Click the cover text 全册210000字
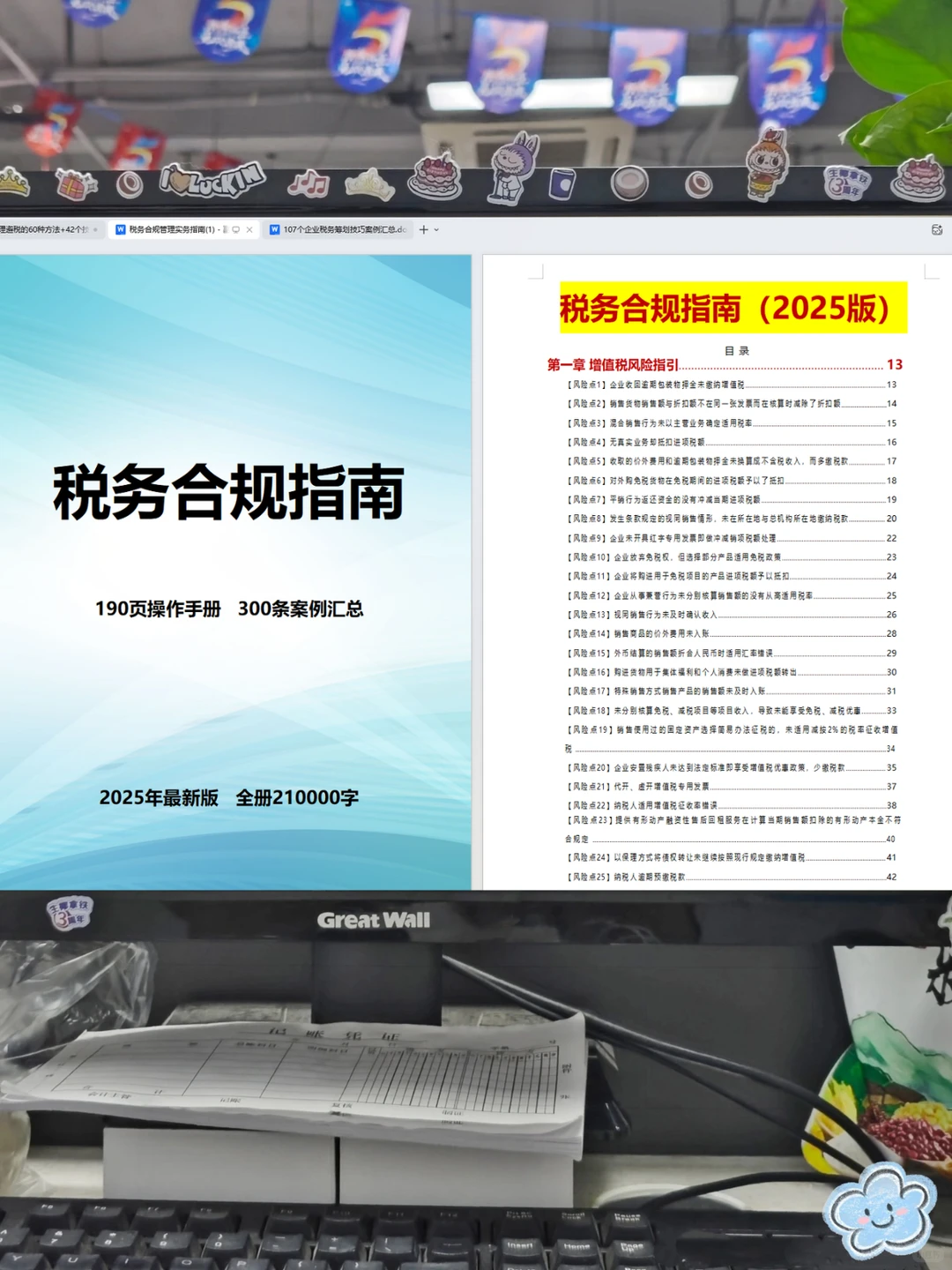This screenshot has width=952, height=1270. pyautogui.click(x=297, y=797)
